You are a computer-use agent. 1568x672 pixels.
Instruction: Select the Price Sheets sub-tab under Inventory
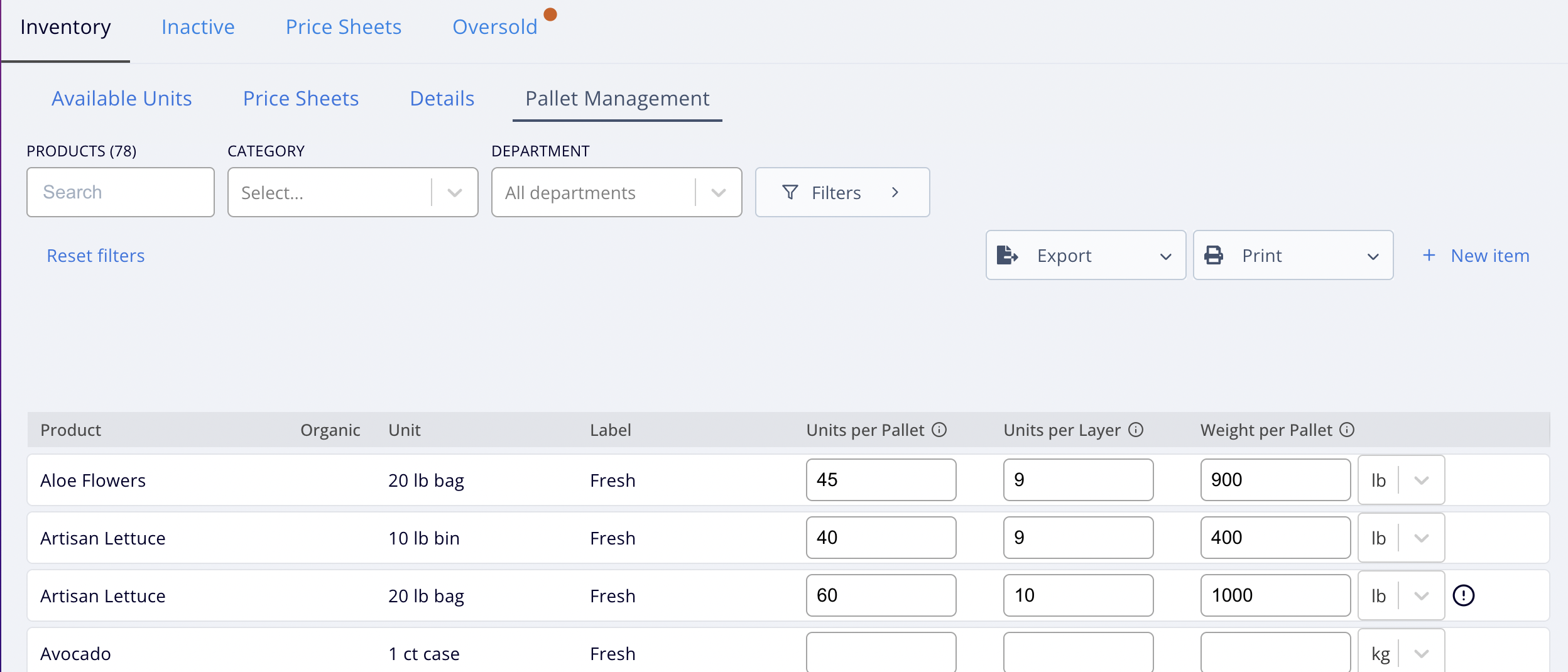[x=301, y=99]
